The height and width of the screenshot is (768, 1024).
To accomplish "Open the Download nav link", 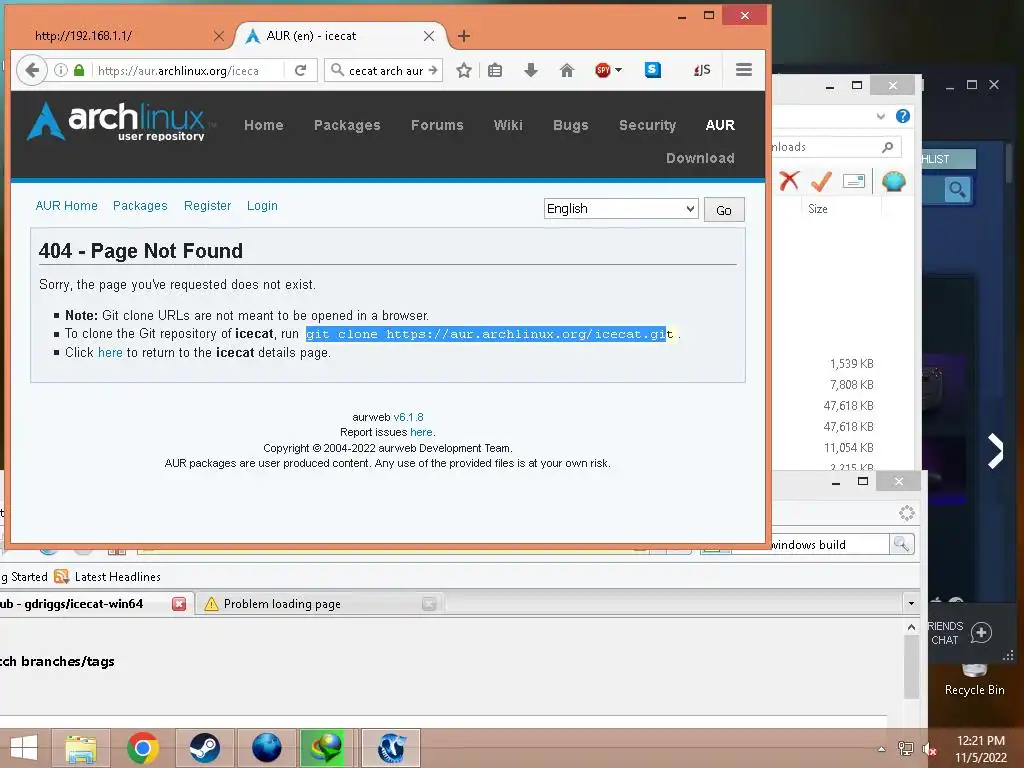I will 700,158.
